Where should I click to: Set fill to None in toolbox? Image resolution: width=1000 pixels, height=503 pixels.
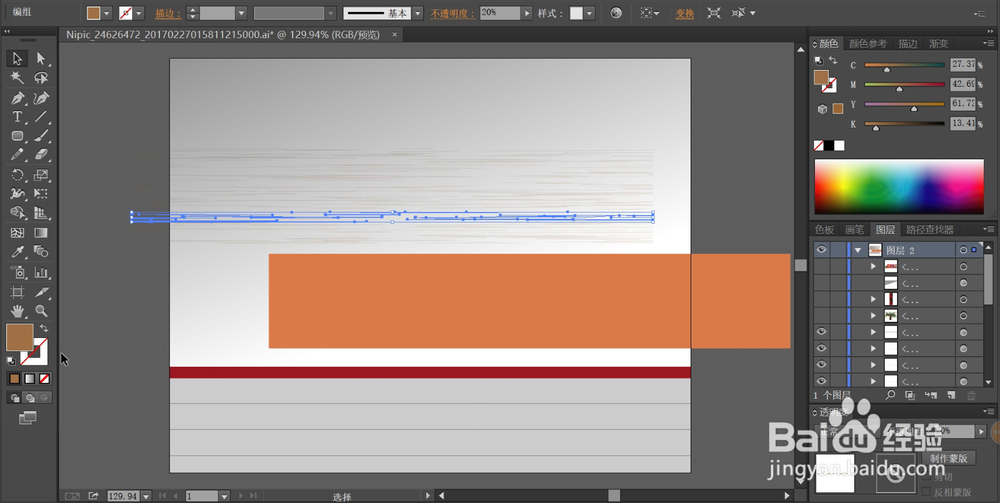[x=45, y=379]
